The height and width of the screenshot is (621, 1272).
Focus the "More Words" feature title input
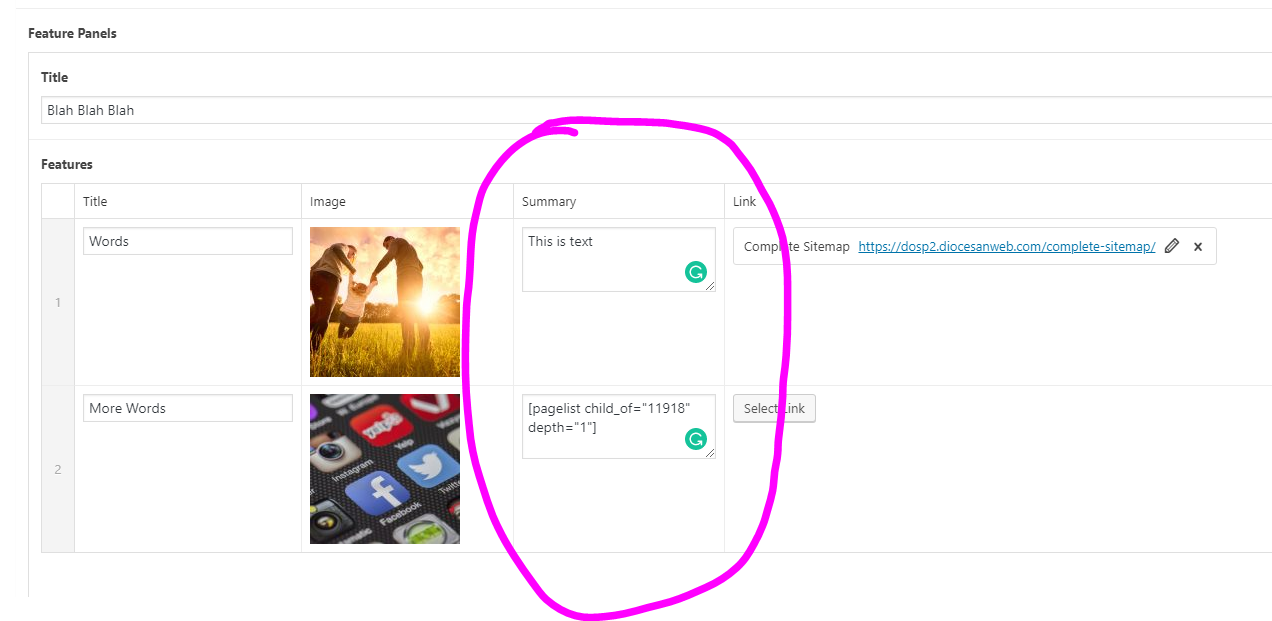188,408
